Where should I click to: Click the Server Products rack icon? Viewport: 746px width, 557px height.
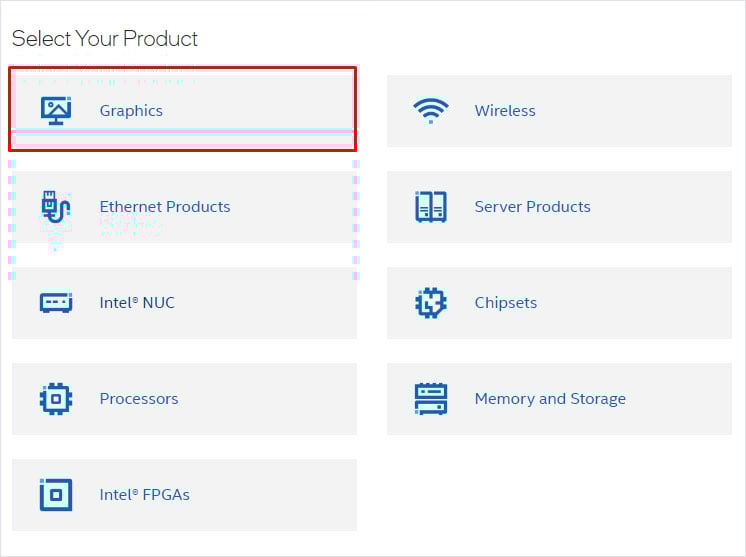click(x=431, y=207)
